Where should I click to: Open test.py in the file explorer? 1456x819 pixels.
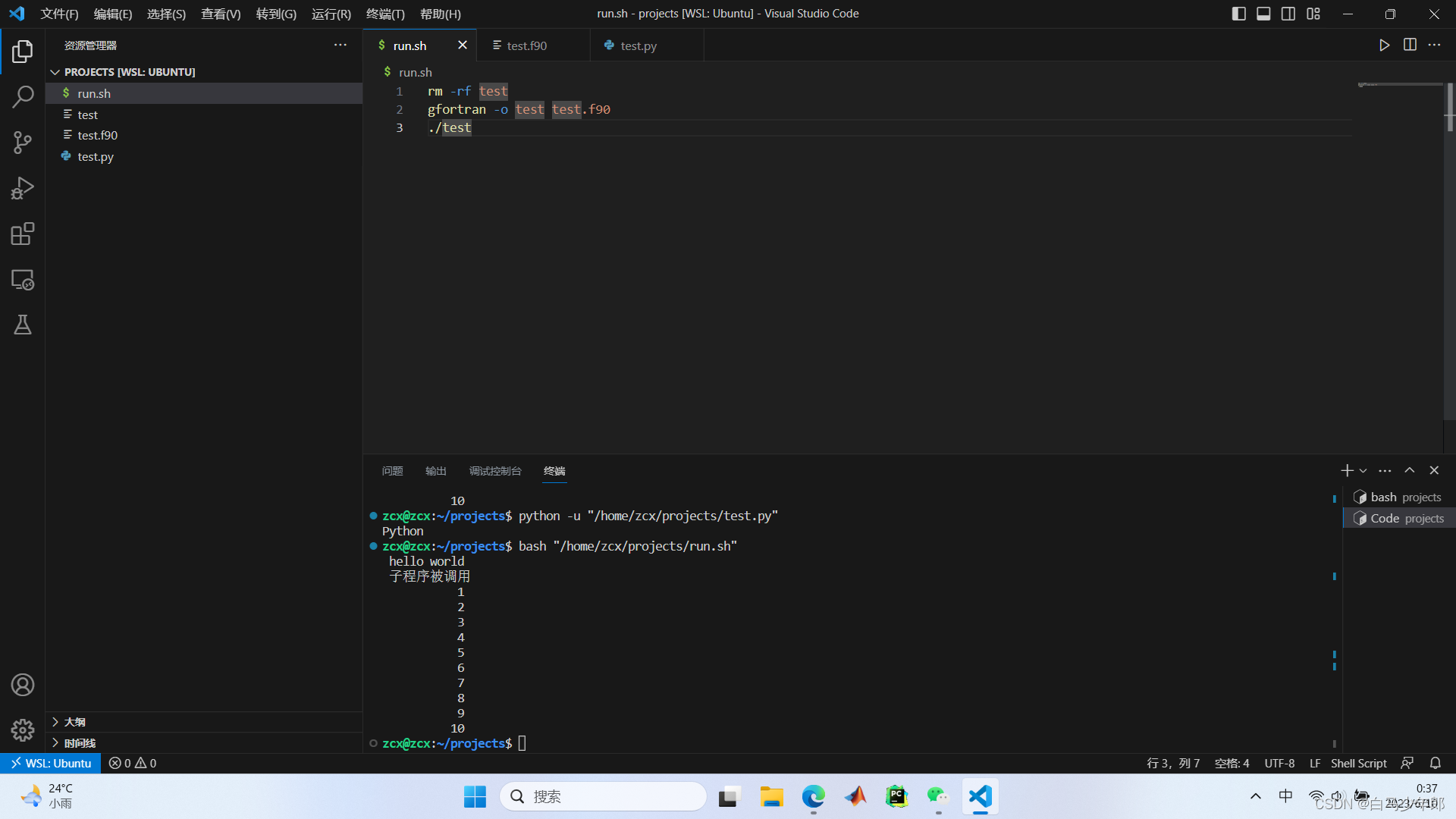tap(96, 156)
